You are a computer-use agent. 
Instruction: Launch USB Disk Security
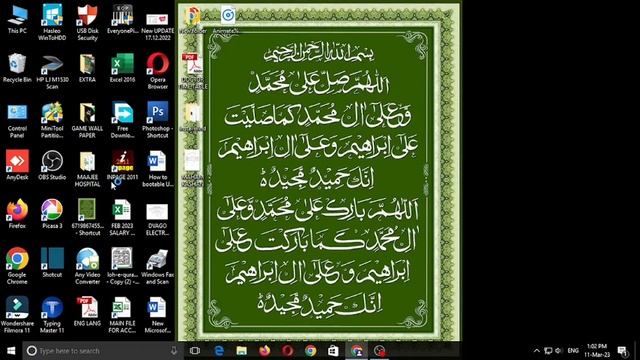pyautogui.click(x=87, y=22)
